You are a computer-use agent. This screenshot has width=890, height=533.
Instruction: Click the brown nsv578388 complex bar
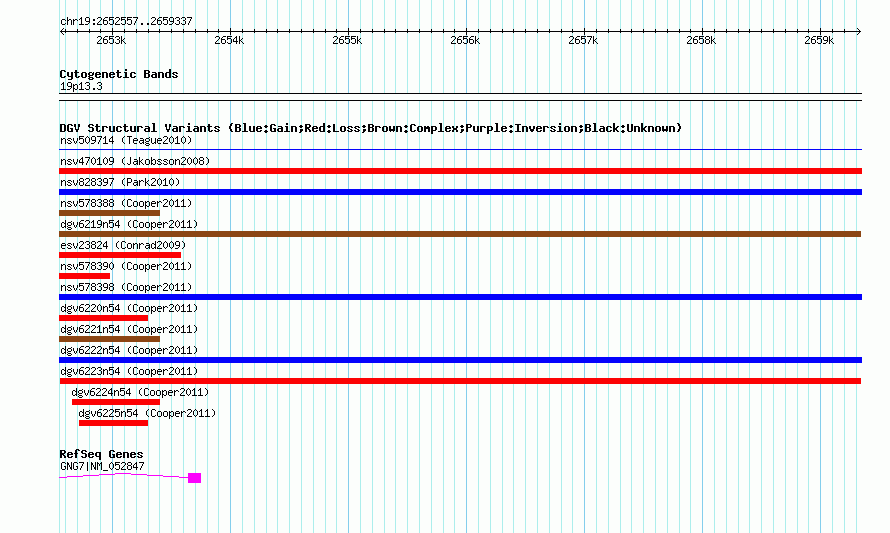pyautogui.click(x=110, y=213)
